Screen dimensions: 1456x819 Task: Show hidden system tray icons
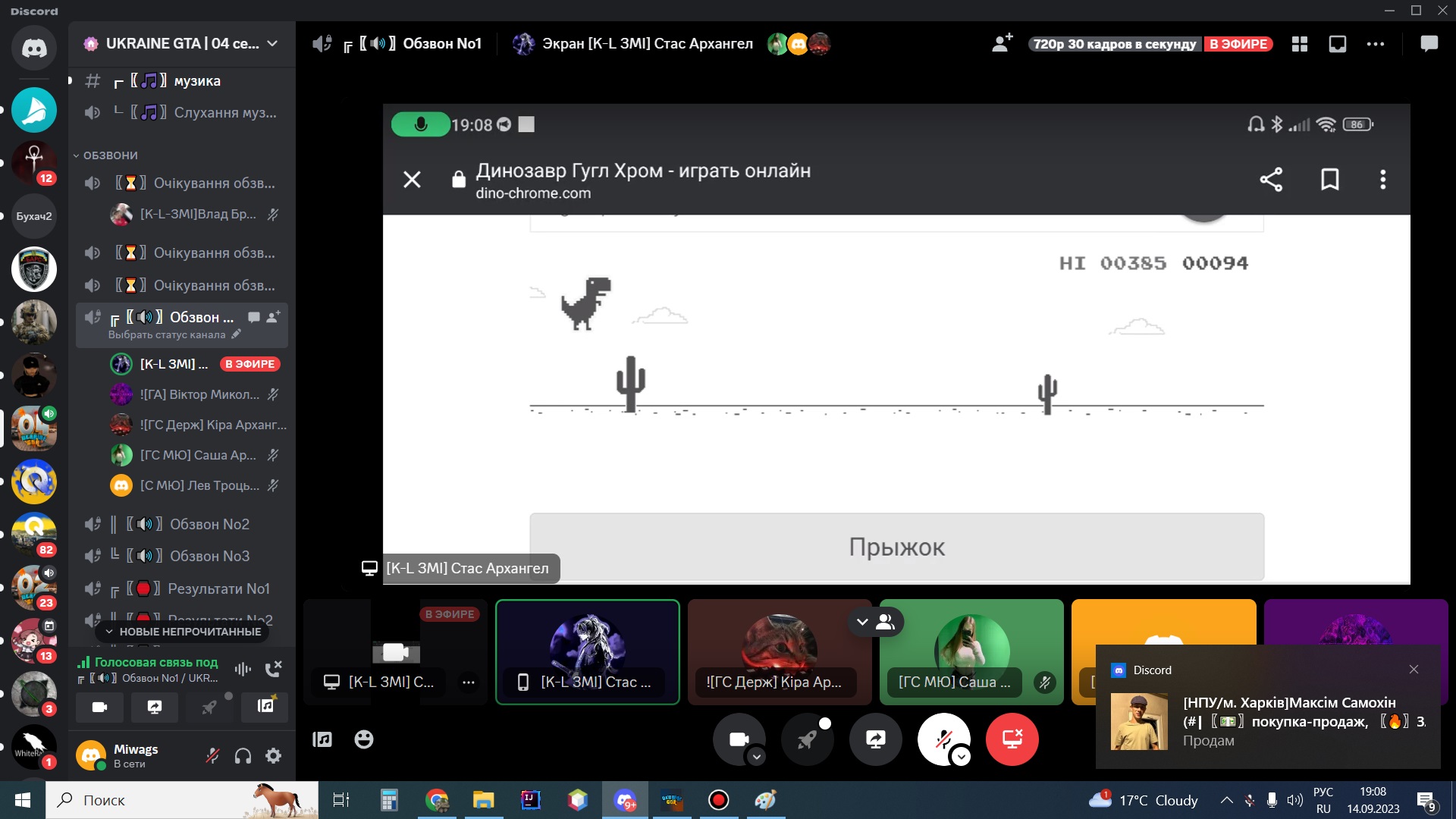pos(1226,800)
